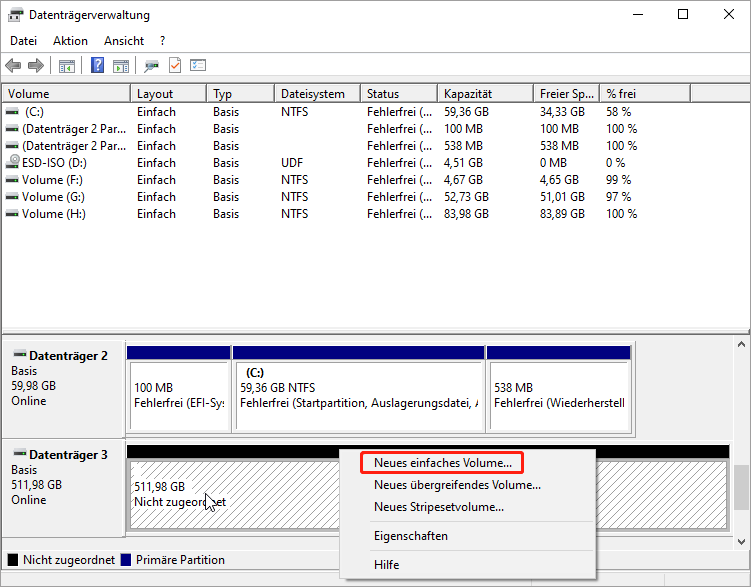This screenshot has height=587, width=751.
Task: Open the Ansicht menu
Action: 124,41
